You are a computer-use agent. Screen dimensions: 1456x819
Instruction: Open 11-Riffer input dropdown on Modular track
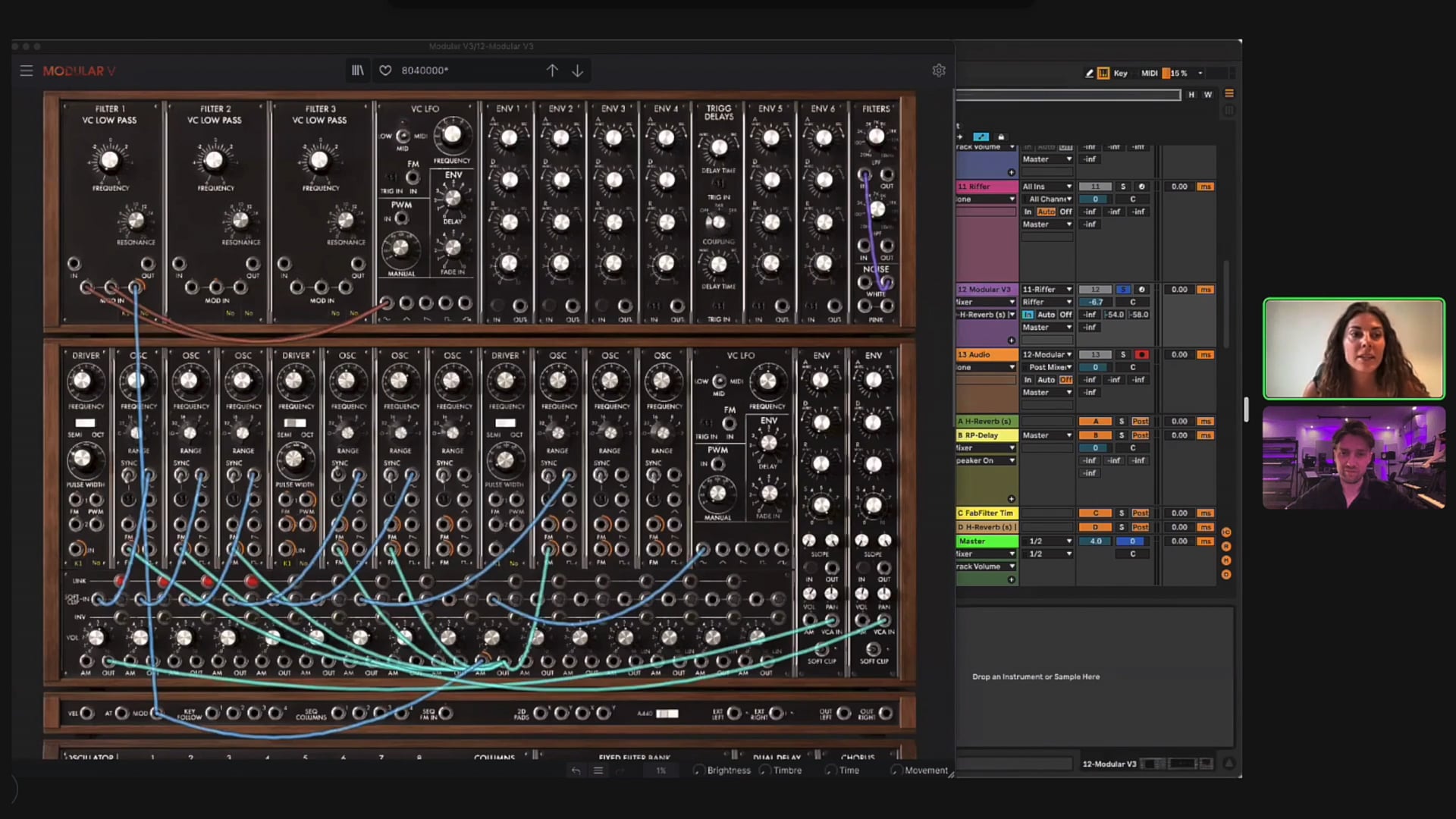click(1046, 290)
